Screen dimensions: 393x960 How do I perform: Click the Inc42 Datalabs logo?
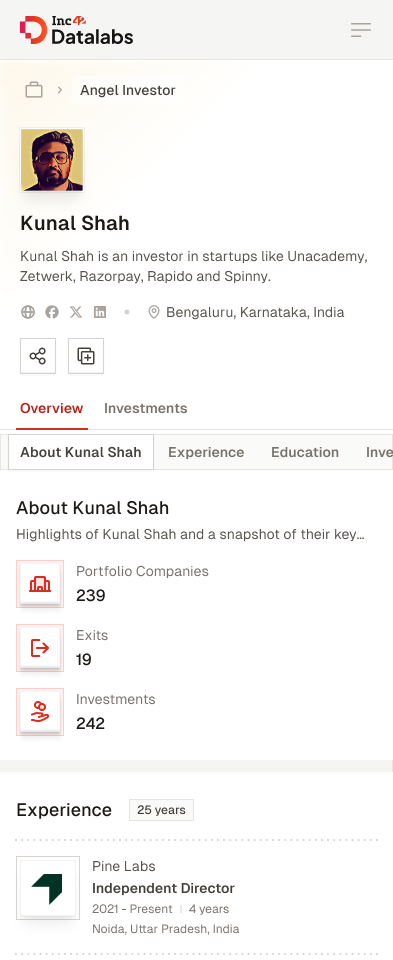pyautogui.click(x=77, y=30)
